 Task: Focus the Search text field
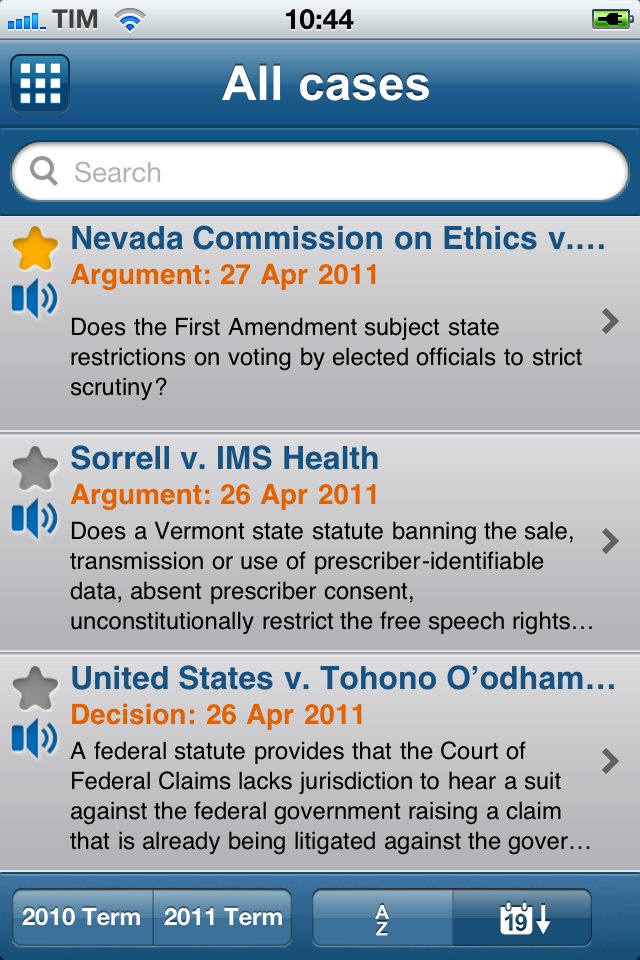coord(320,171)
